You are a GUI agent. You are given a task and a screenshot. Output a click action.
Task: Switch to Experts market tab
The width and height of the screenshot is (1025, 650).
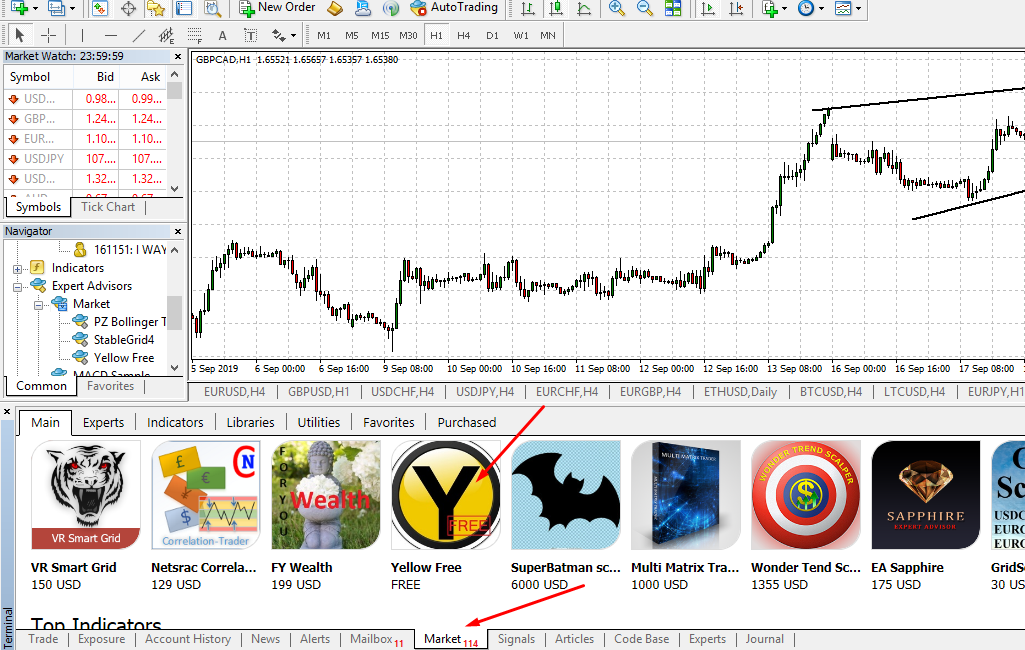103,422
